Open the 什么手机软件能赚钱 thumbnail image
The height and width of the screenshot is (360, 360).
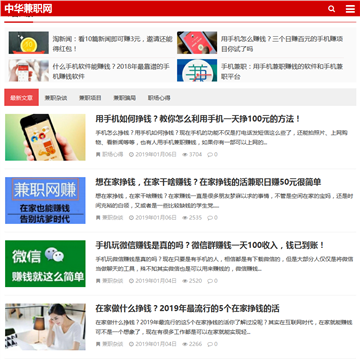[29, 70]
